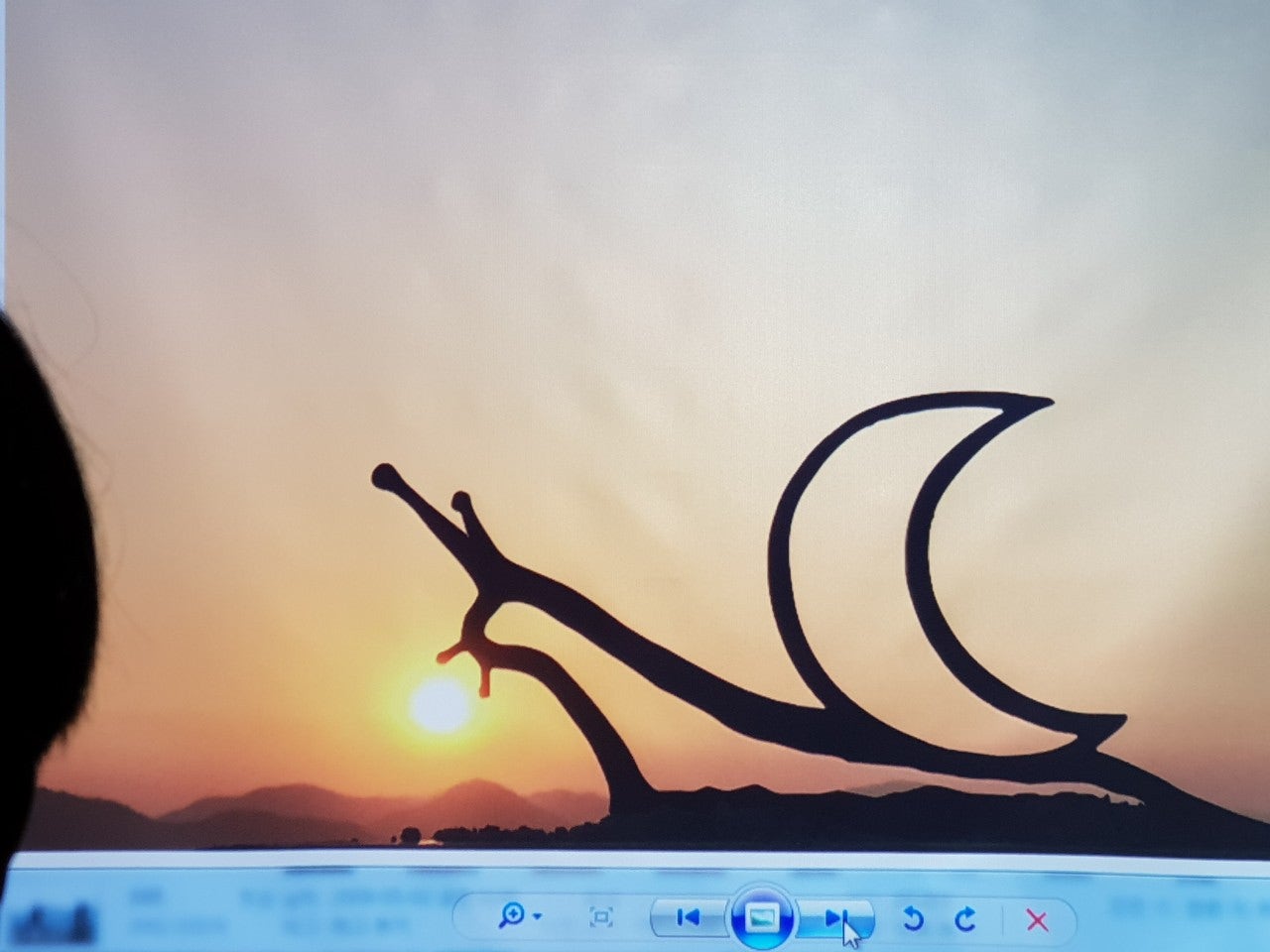Screen dimensions: 1270x952
Task: Rotate the image counterclockwise
Action: click(x=913, y=919)
